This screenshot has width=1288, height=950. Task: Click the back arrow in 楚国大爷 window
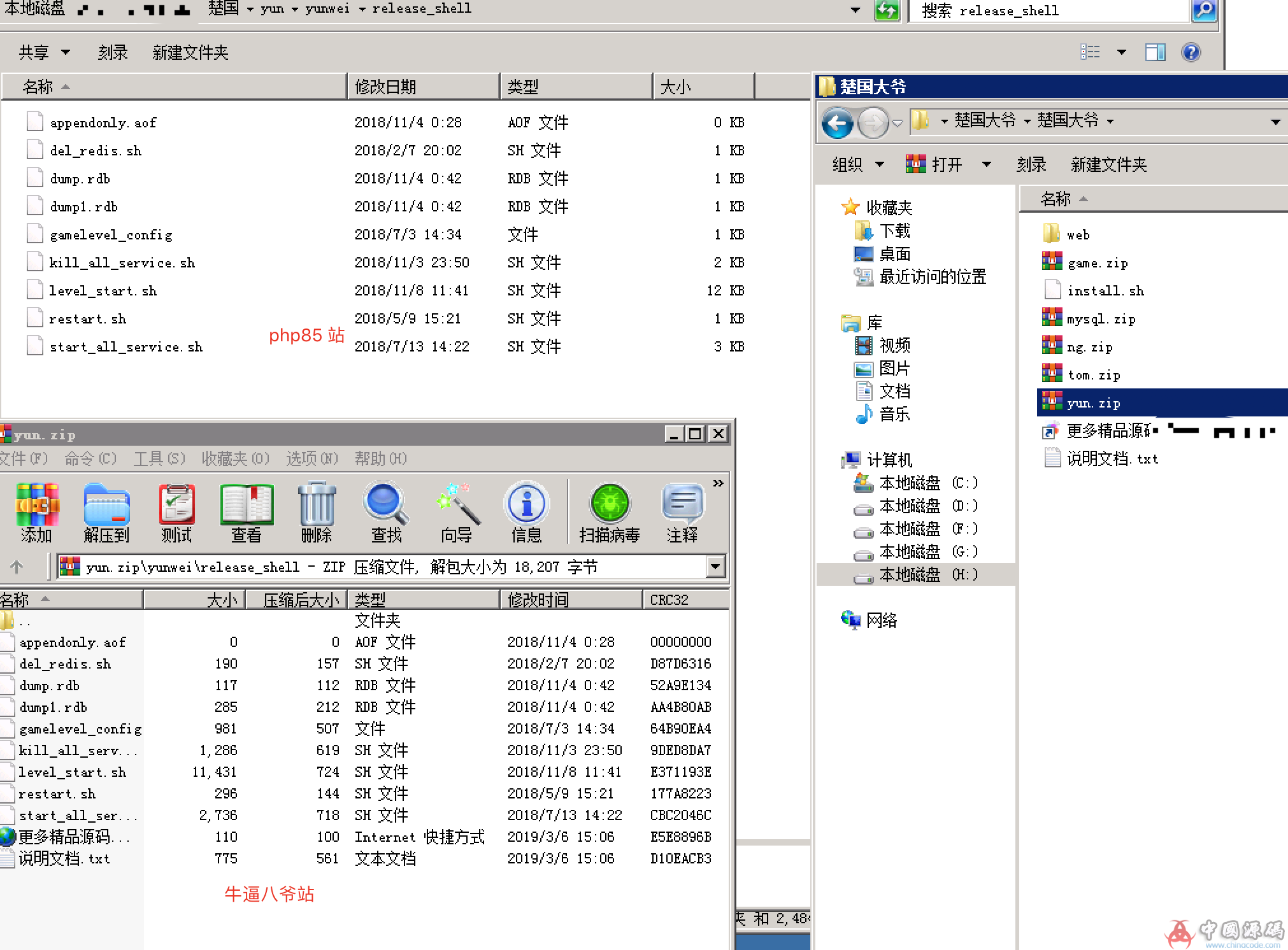click(x=837, y=122)
